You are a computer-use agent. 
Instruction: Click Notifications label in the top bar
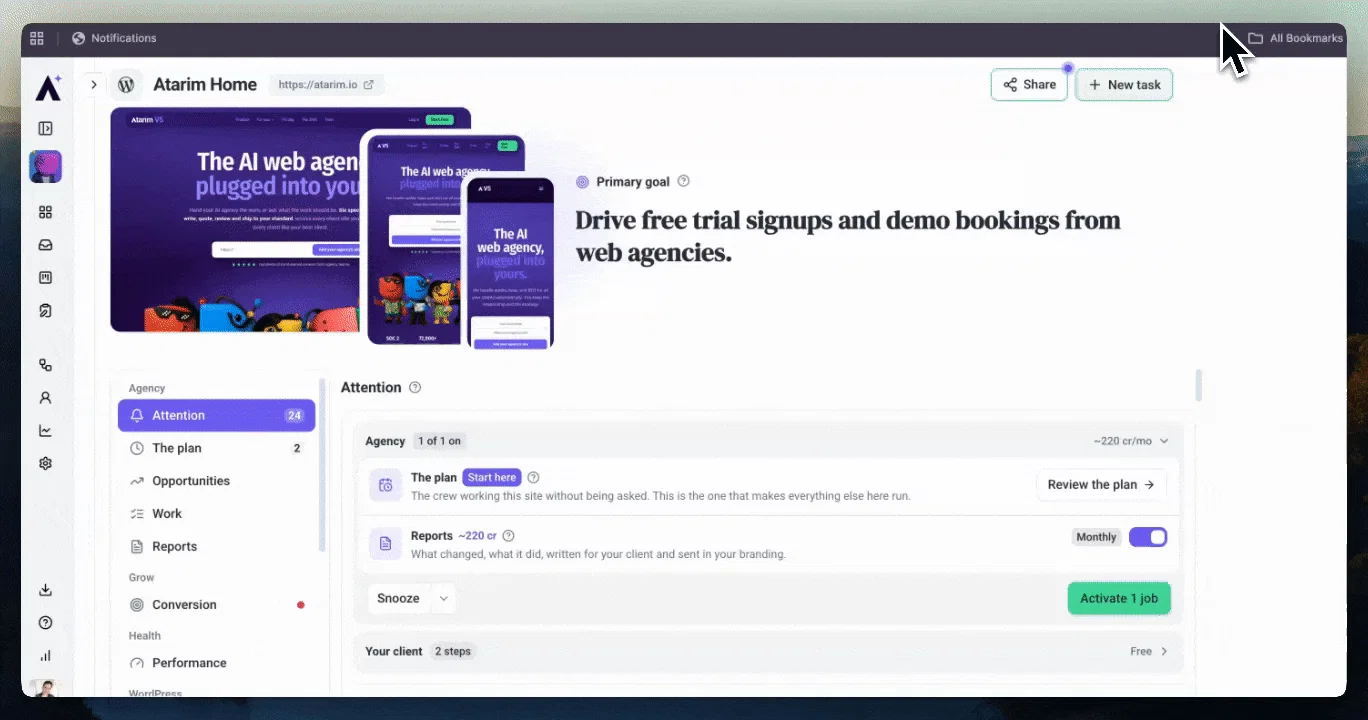[124, 38]
